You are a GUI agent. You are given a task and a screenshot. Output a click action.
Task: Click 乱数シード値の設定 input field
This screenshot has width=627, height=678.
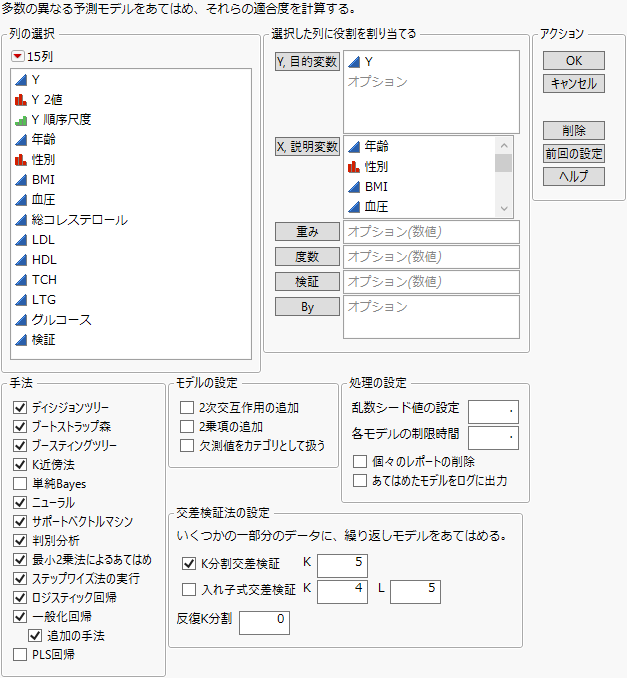[x=493, y=412]
